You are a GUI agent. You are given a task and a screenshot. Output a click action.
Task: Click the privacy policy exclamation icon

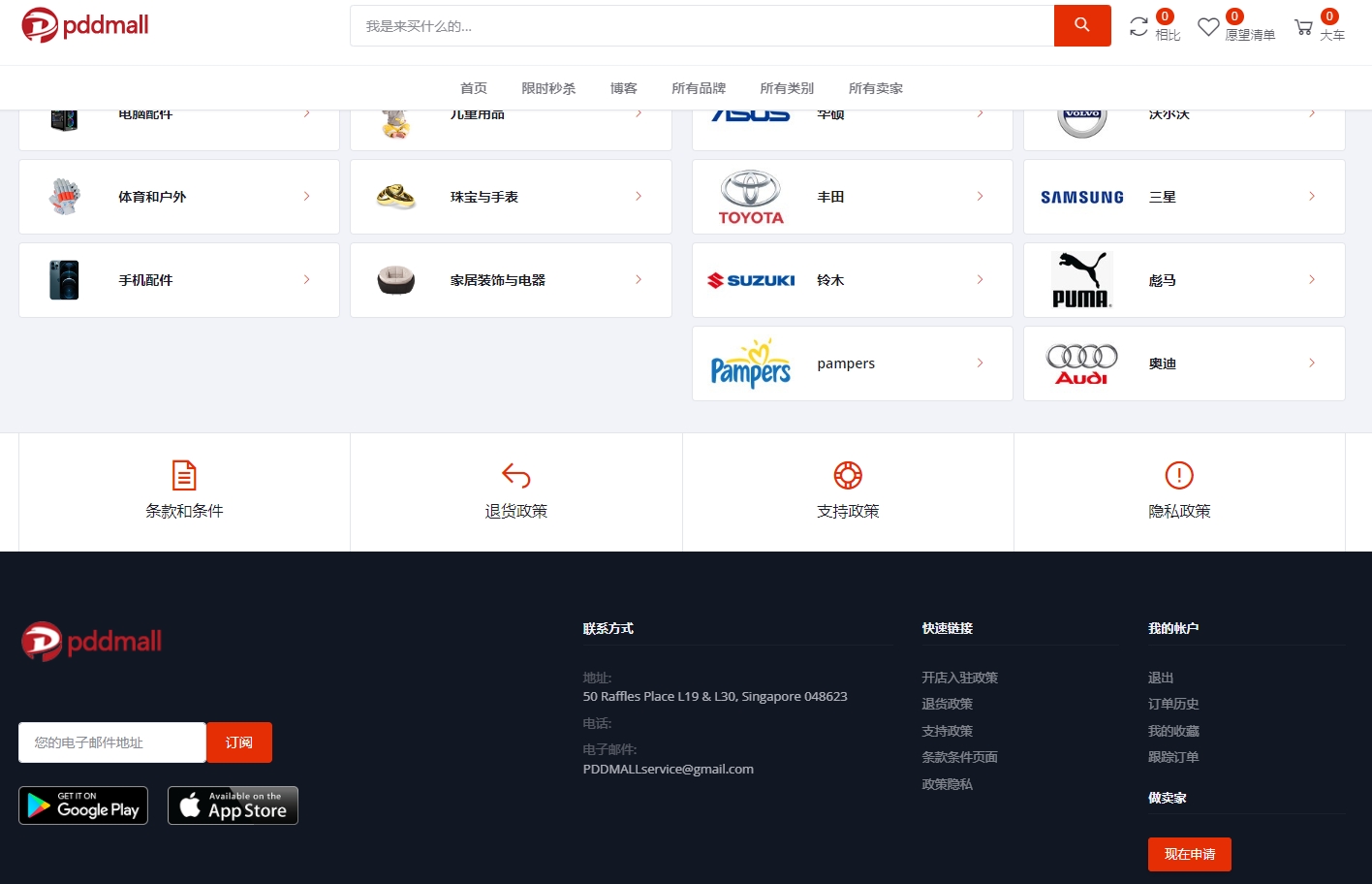[1179, 475]
